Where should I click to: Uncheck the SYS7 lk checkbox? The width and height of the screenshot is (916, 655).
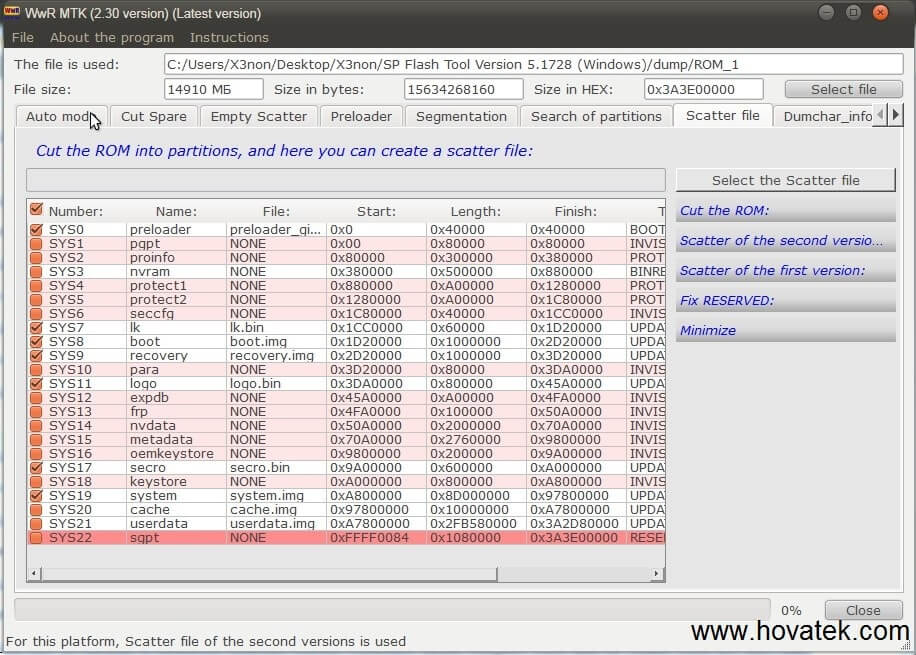coord(36,328)
